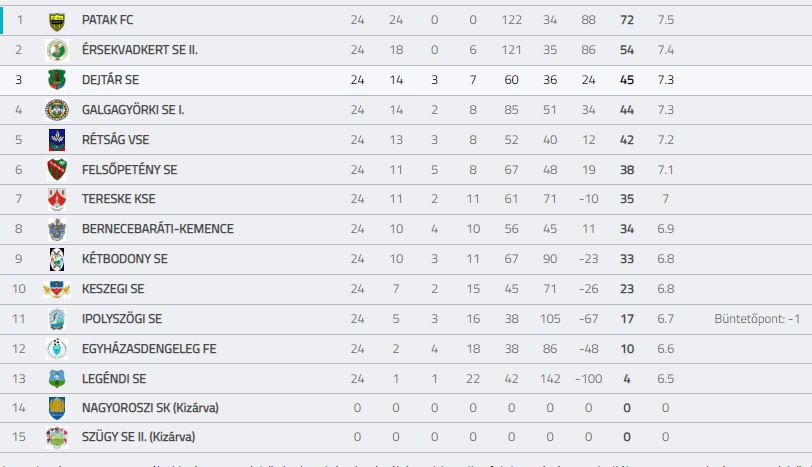Screen dimensions: 812x467
Task: Click the Bernecebaráti-Kemence coat of arms
Action: 57,229
